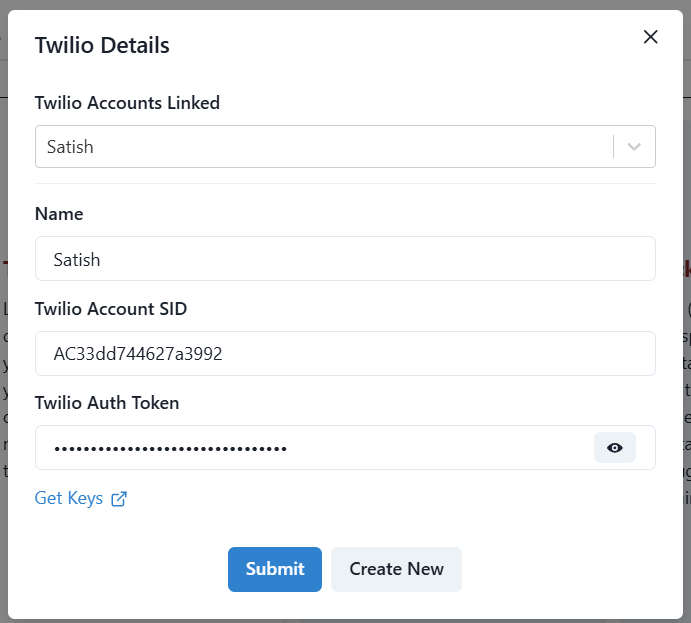Screen dimensions: 691x623
Task: Expand the linked accounts chevron arrow
Action: click(634, 147)
